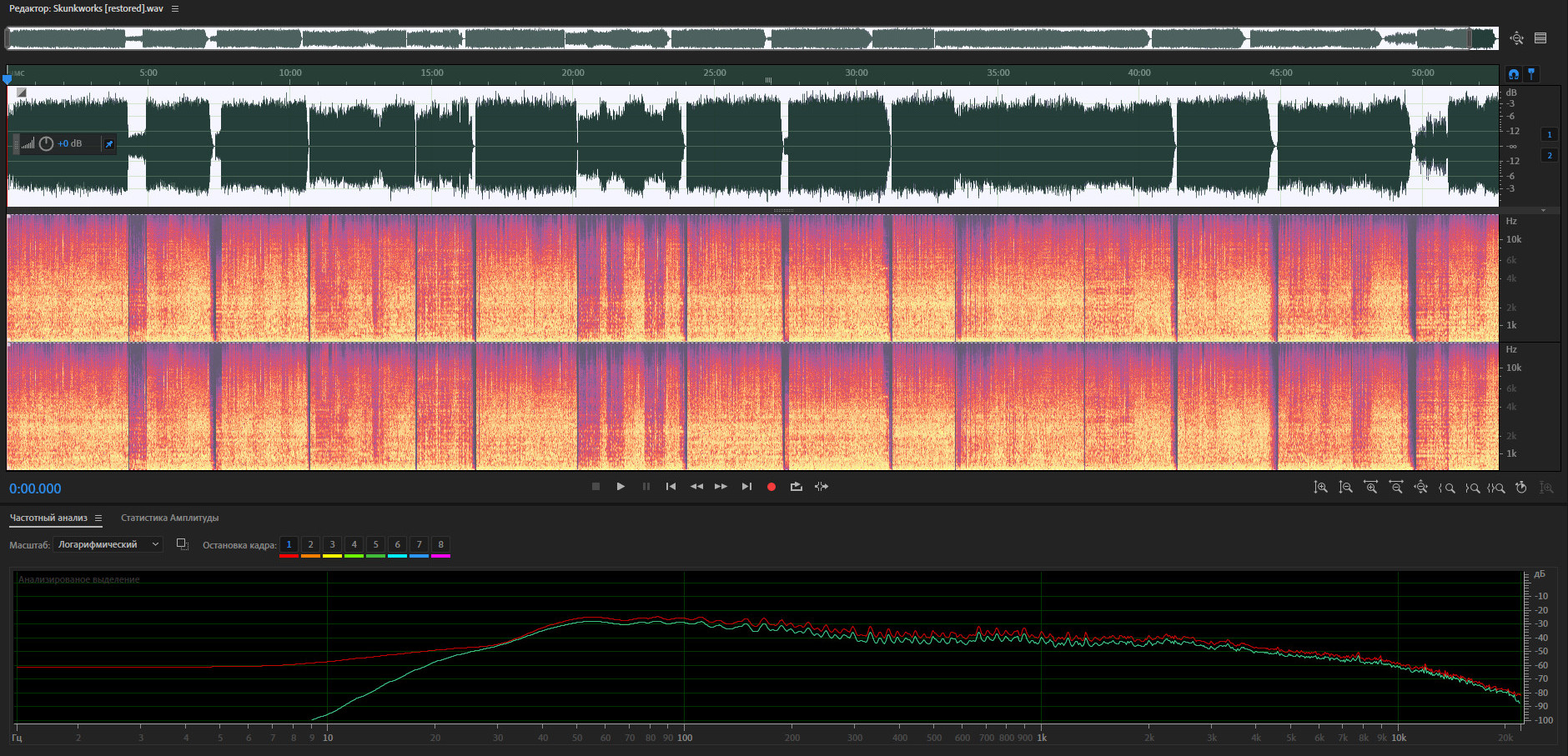1568x756 pixels.
Task: Click the 0:00.000 timecode display
Action: (35, 489)
